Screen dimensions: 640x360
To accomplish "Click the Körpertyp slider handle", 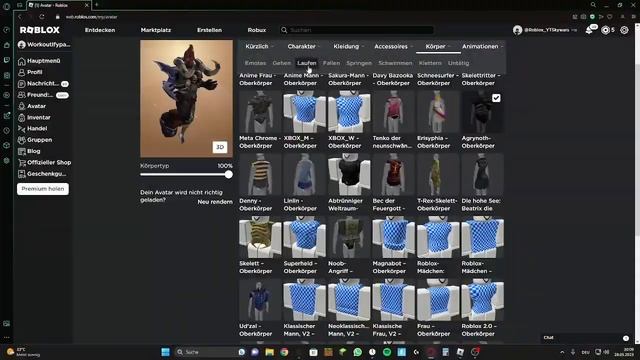I will pyautogui.click(x=229, y=175).
